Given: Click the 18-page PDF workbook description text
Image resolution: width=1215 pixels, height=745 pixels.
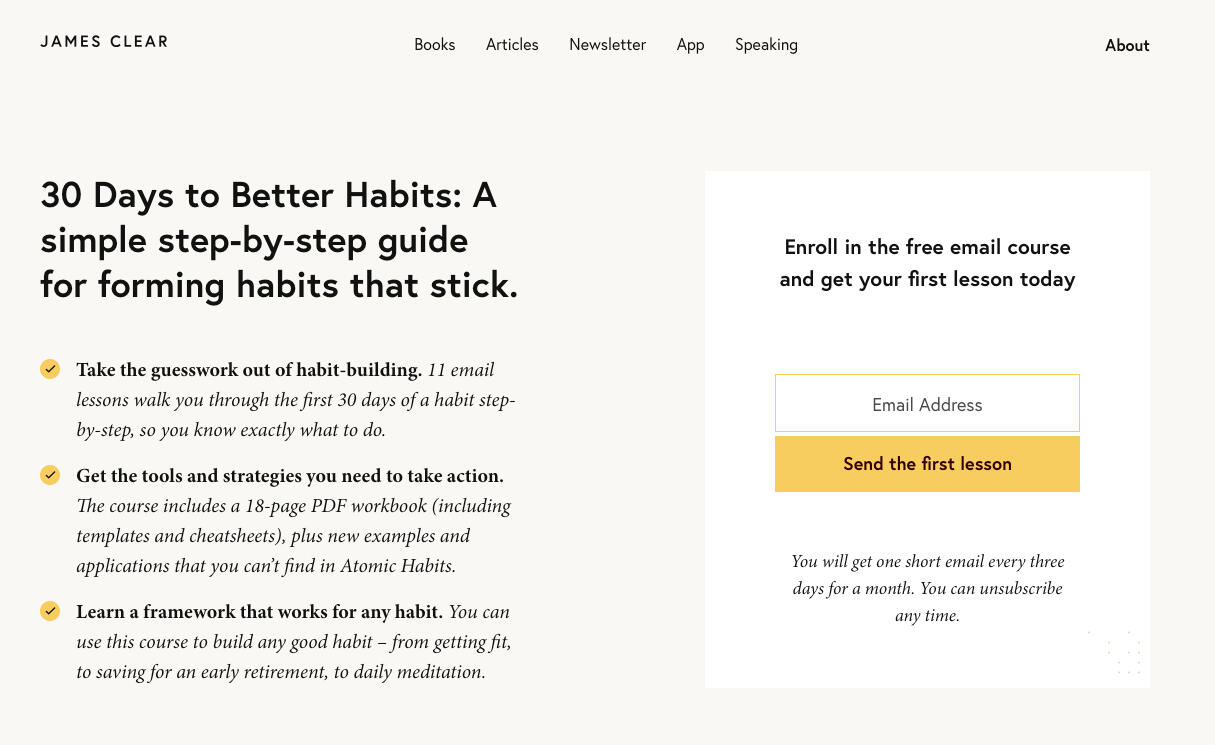Looking at the screenshot, I should tap(293, 536).
